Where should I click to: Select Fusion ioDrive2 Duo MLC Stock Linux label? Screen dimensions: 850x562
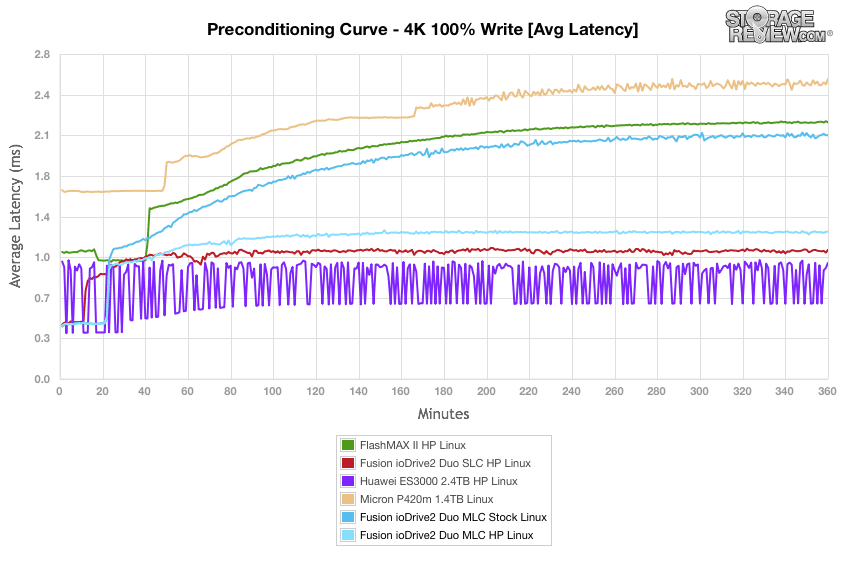[x=453, y=516]
